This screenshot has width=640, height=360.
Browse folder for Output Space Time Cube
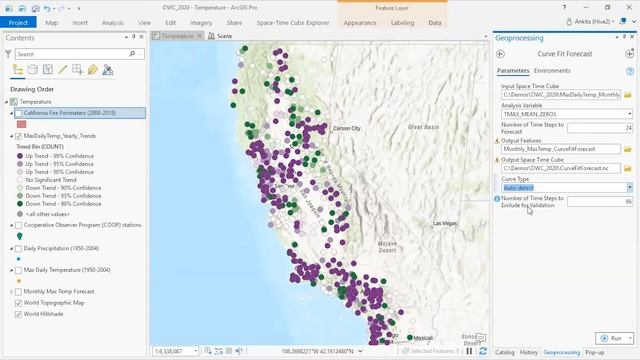pyautogui.click(x=628, y=168)
